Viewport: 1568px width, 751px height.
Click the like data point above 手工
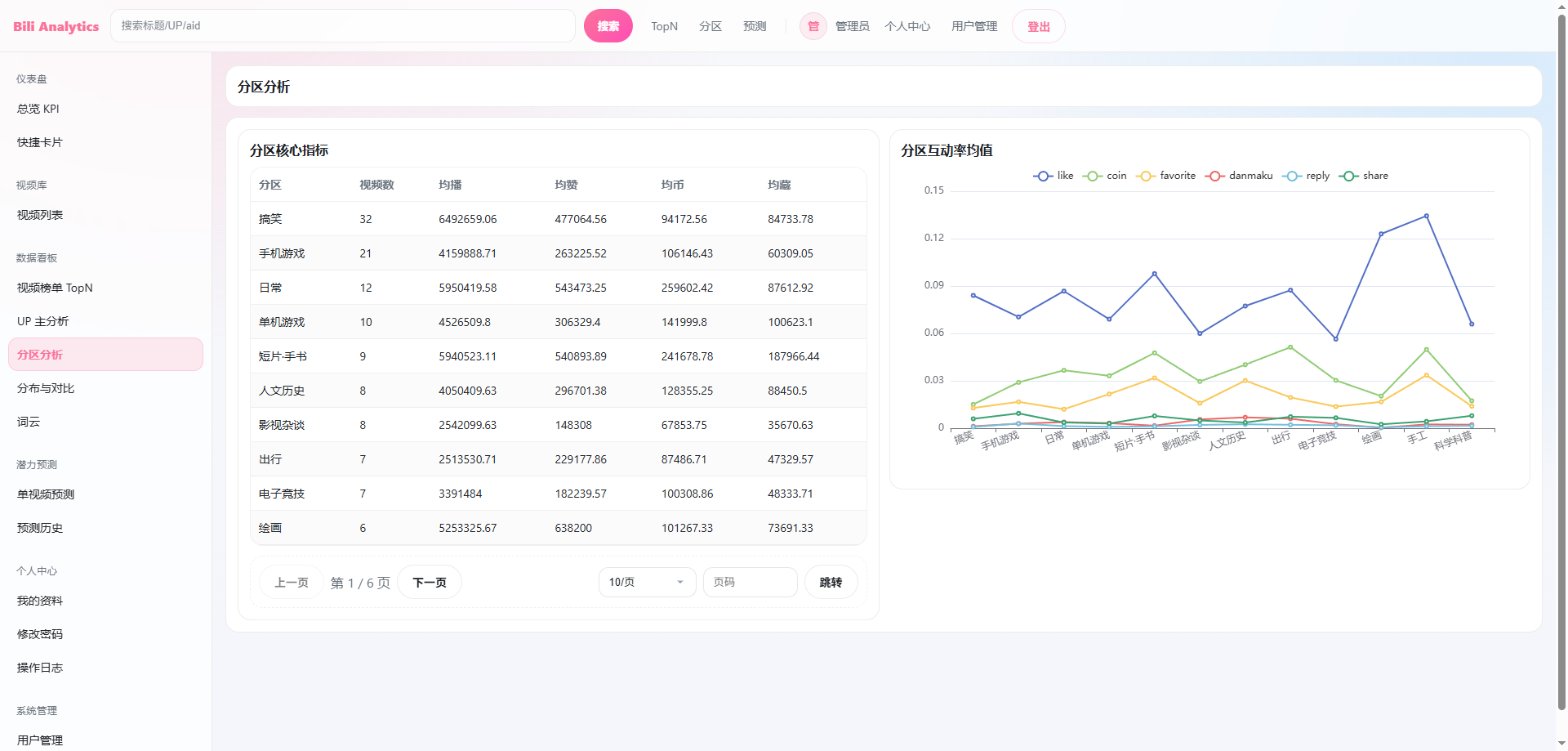[x=1426, y=216]
